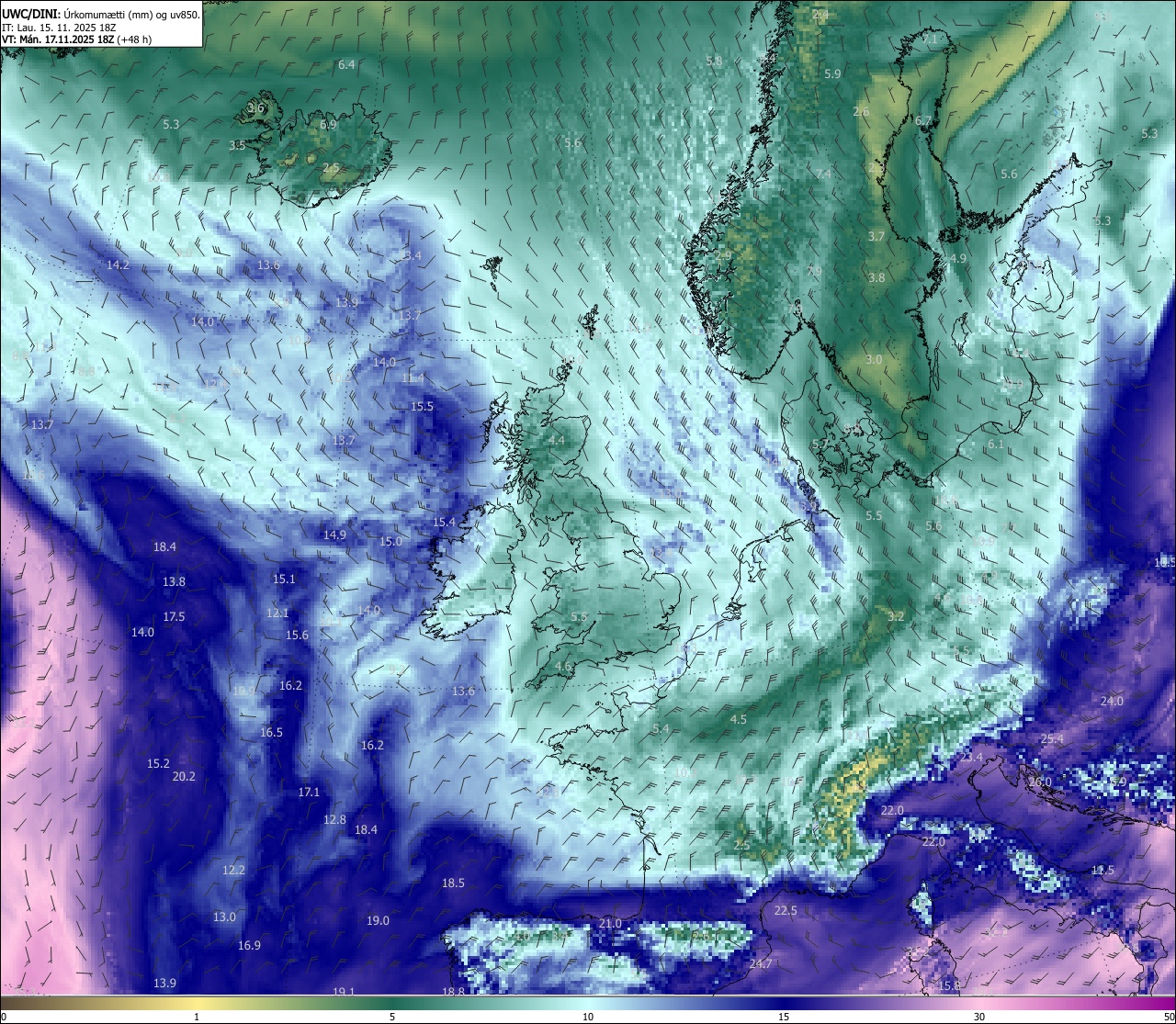
Task: Click the 5.9 value over northern Norway
Action: tap(832, 74)
